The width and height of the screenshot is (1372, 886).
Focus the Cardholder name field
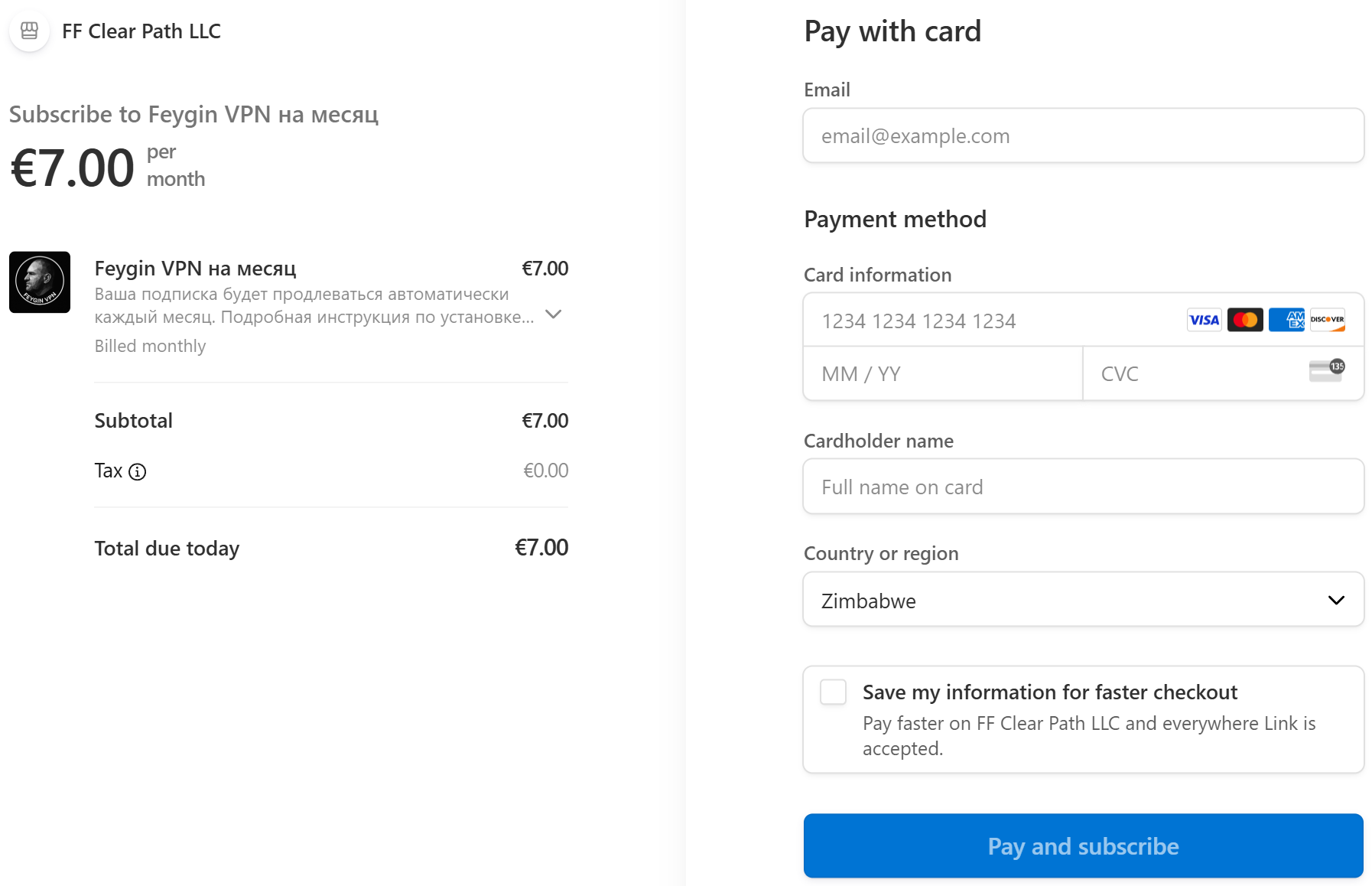click(x=1083, y=487)
